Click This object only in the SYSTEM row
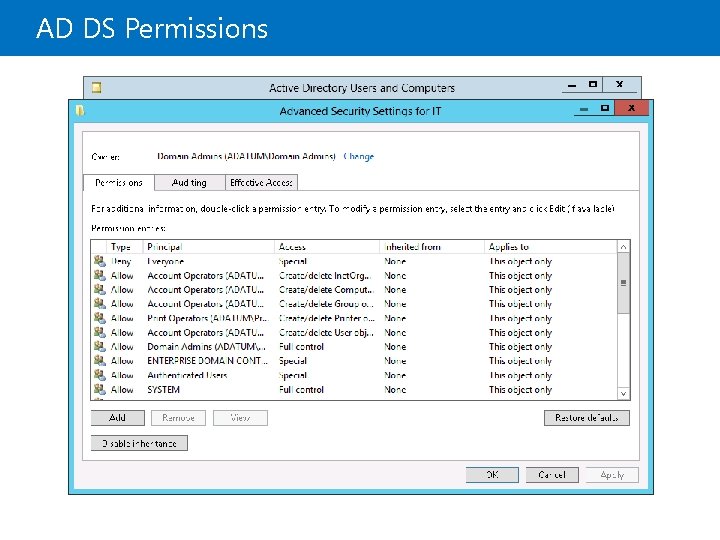Viewport: 720px width, 540px height. pyautogui.click(x=520, y=389)
